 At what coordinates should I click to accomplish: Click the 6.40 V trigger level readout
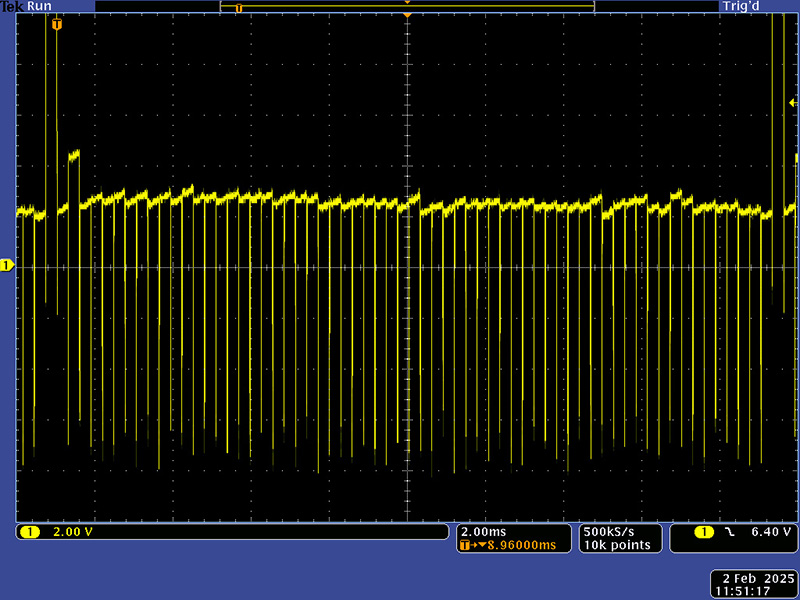[x=770, y=532]
